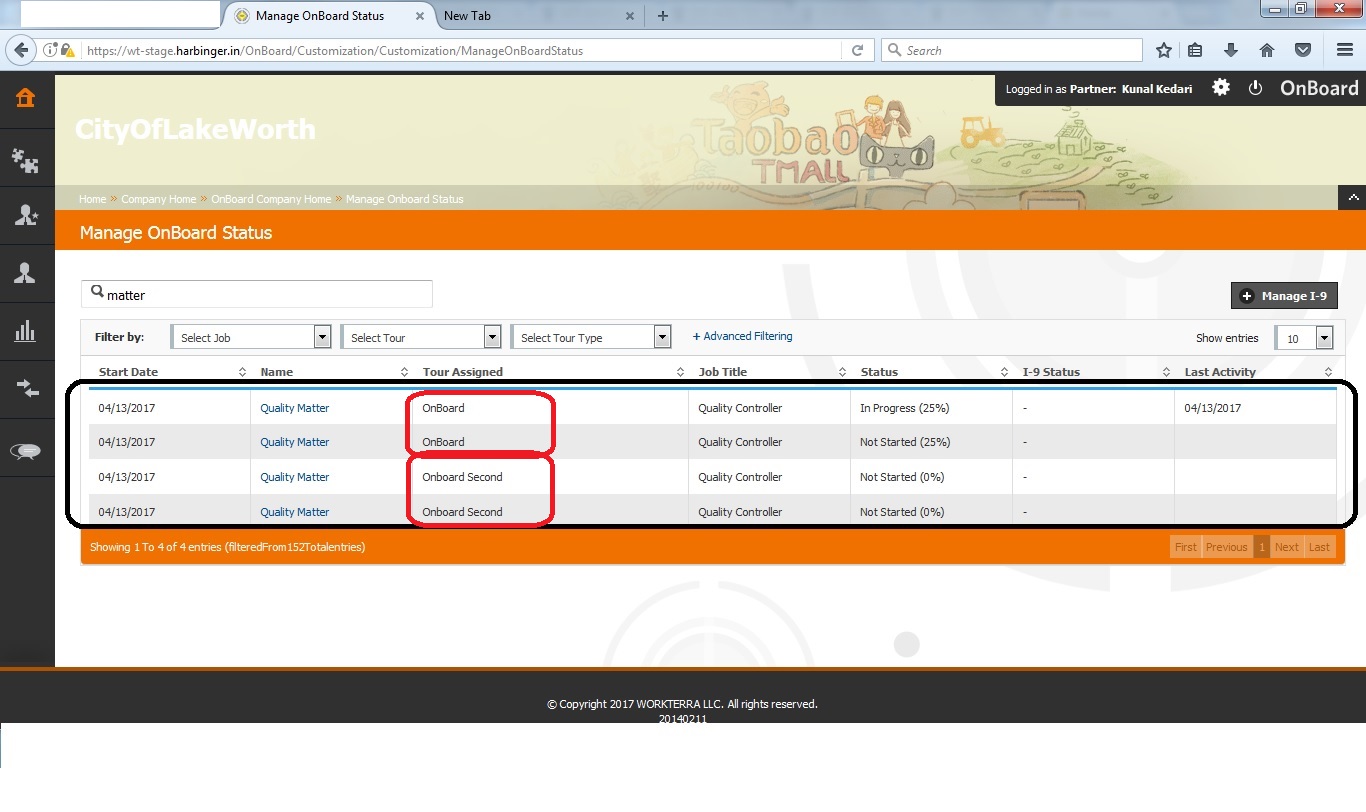The width and height of the screenshot is (1366, 812).
Task: Open the Firefox hamburger menu
Action: coord(1345,50)
